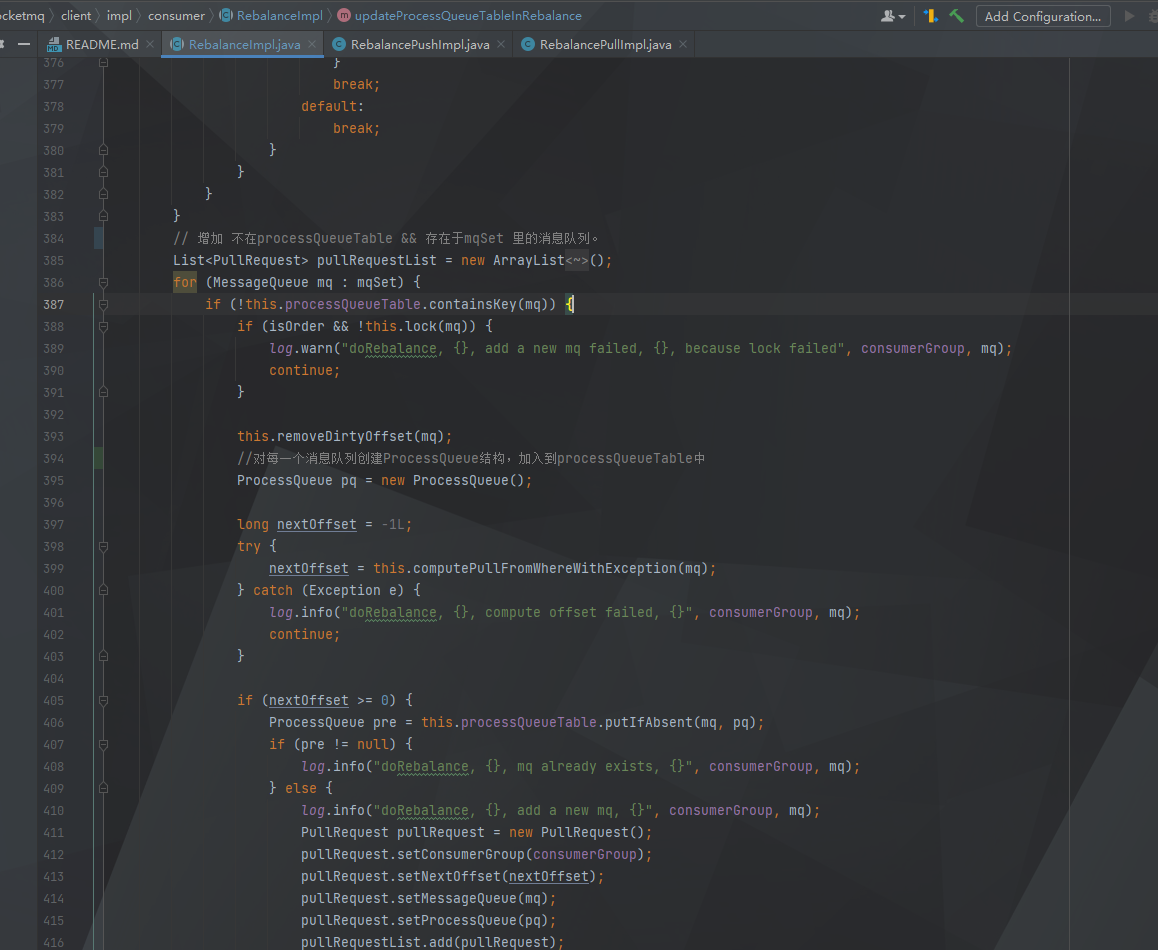Screen dimensions: 1158x950
Task: Click the RebalanceImpl class icon in breadcrumb
Action: coord(226,16)
